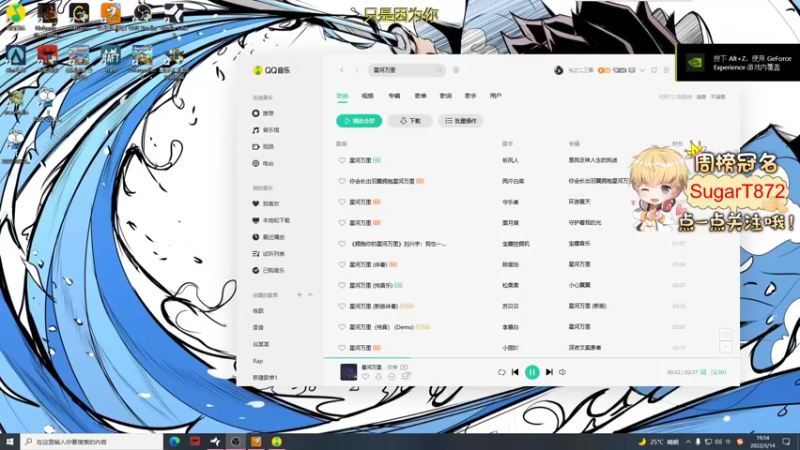Switch to the Albums (专辑) tab

click(x=394, y=96)
